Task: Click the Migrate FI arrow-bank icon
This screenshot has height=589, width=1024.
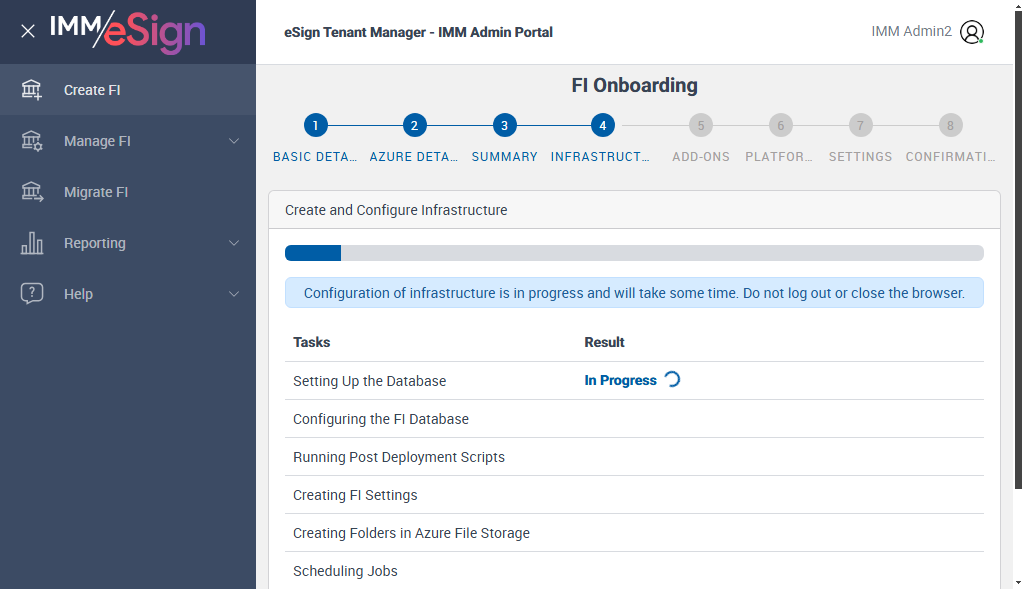Action: click(x=32, y=192)
